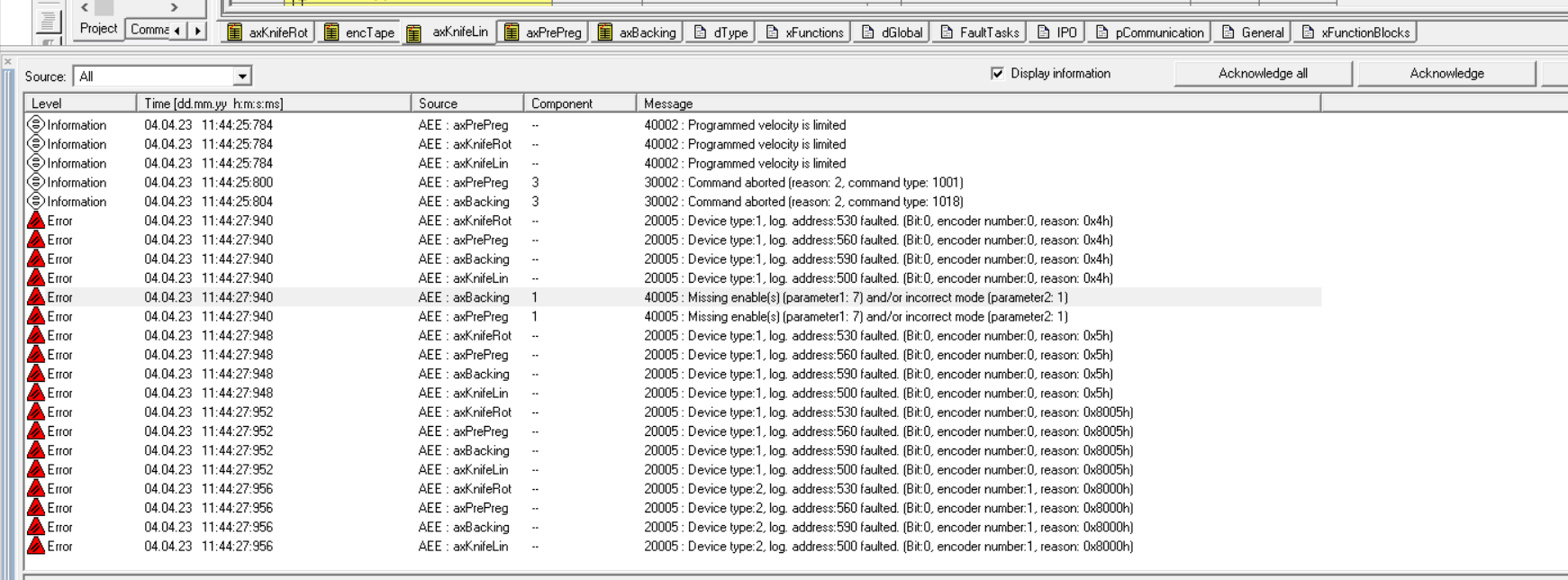Click the horizontal scrollbar thumb above Project tab

(x=104, y=7)
